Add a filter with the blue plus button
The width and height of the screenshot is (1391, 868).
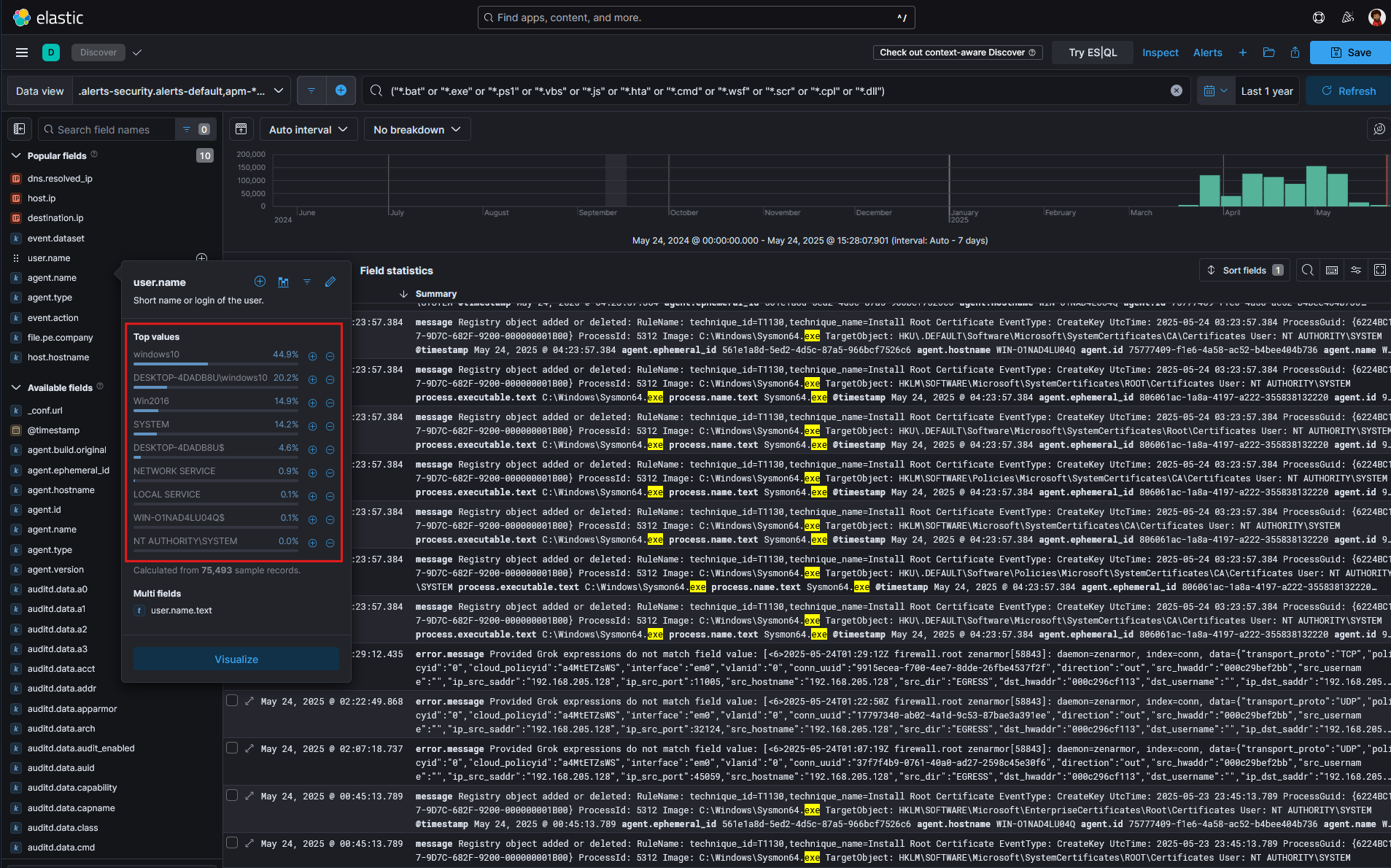click(x=341, y=90)
